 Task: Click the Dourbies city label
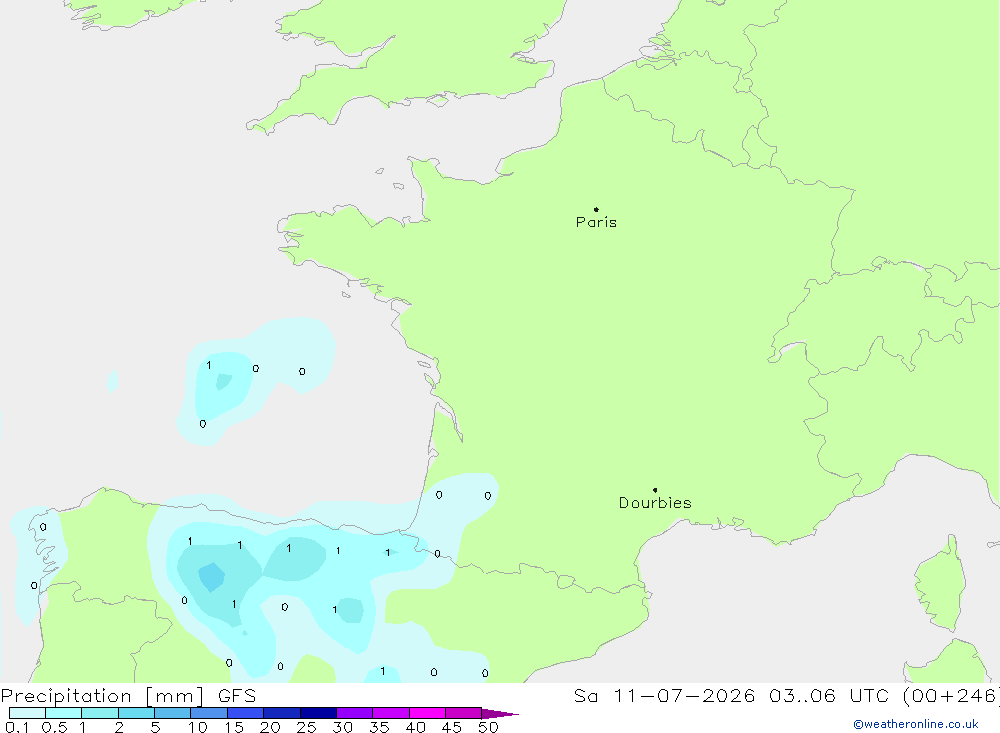(x=655, y=503)
